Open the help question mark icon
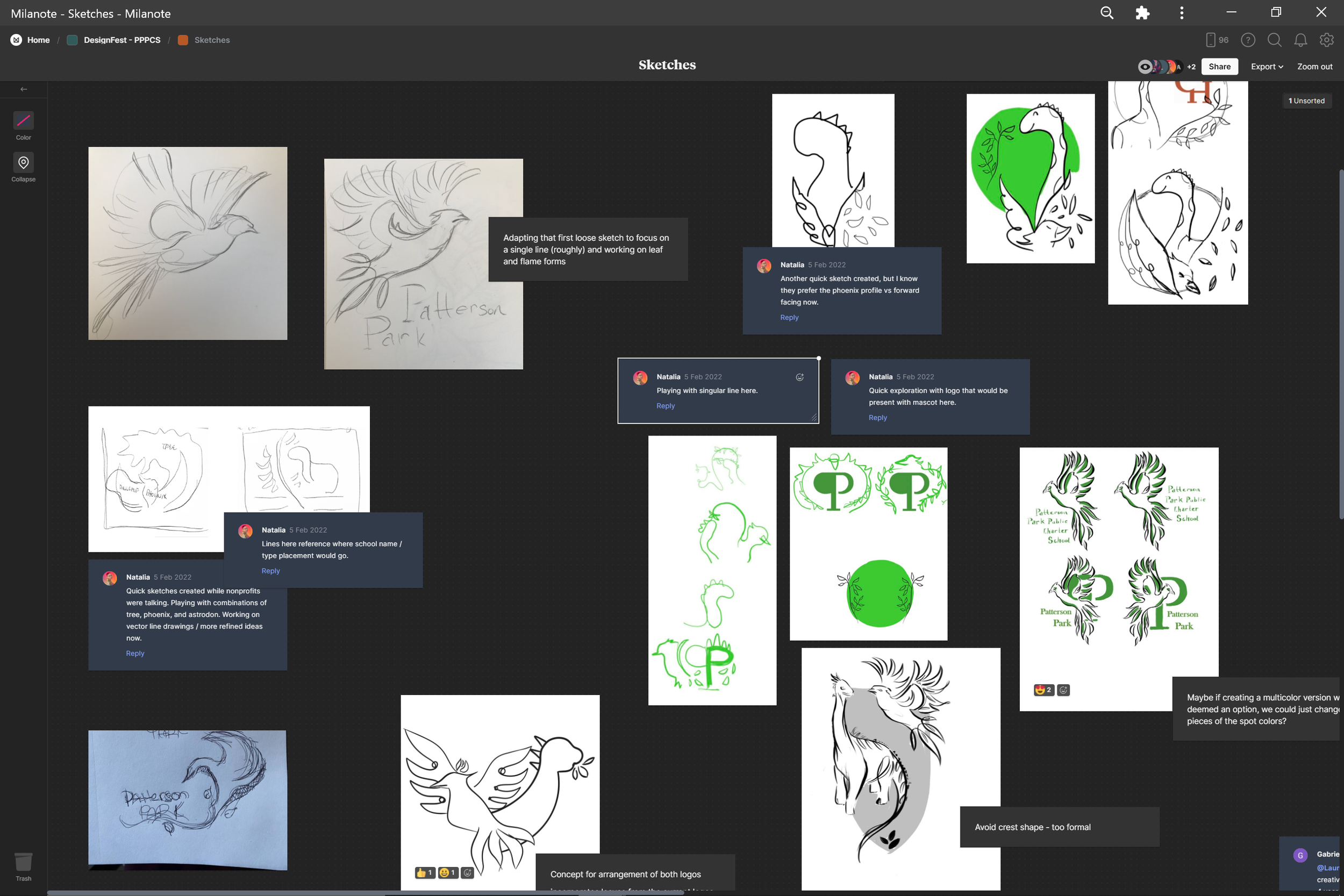Screen dimensions: 1344x896 pyautogui.click(x=1248, y=40)
